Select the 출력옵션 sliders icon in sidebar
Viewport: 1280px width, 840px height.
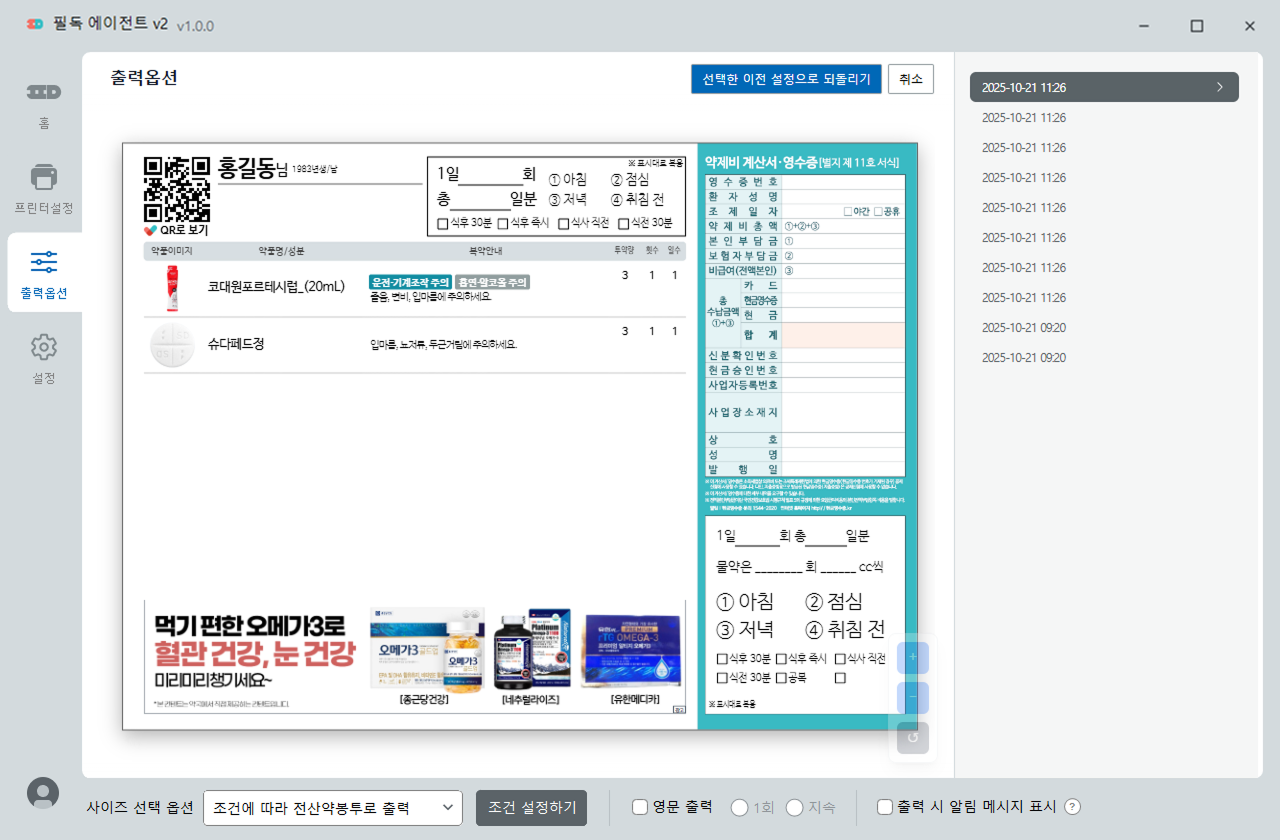(x=43, y=263)
